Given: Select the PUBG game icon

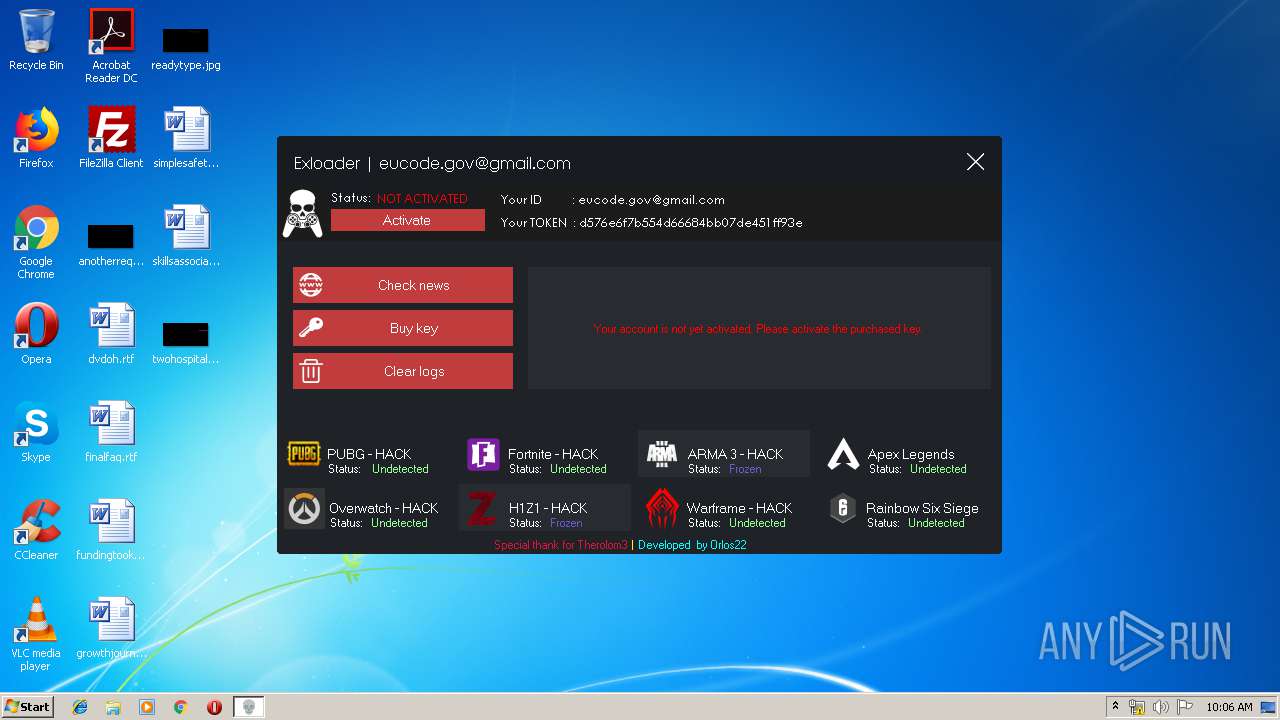Looking at the screenshot, I should click(x=304, y=454).
